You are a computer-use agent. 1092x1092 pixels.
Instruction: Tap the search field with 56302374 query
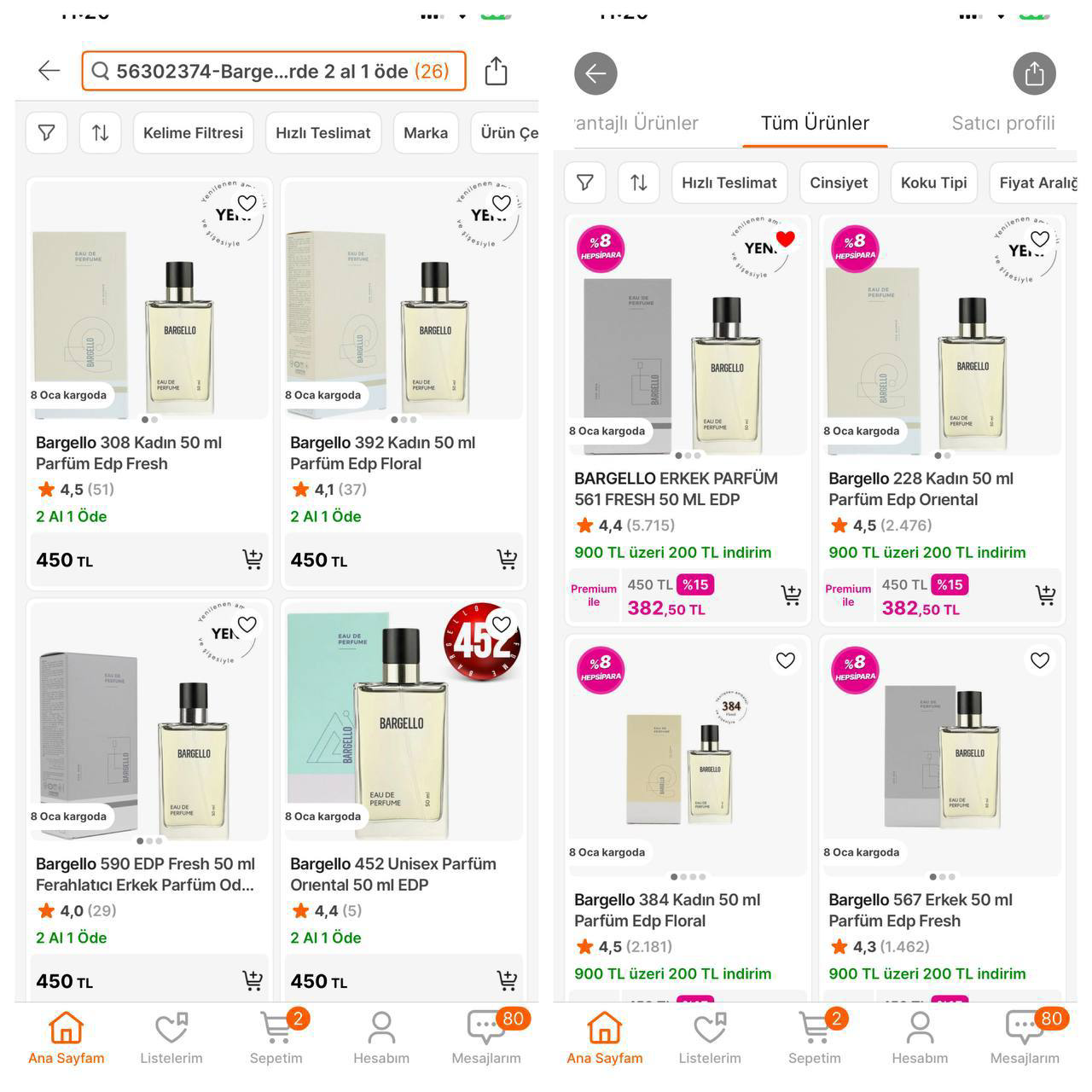click(273, 71)
